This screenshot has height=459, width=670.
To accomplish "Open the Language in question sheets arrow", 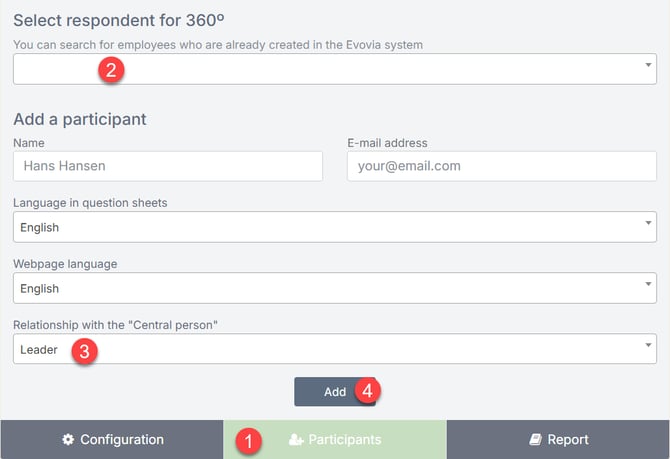I will click(x=650, y=225).
